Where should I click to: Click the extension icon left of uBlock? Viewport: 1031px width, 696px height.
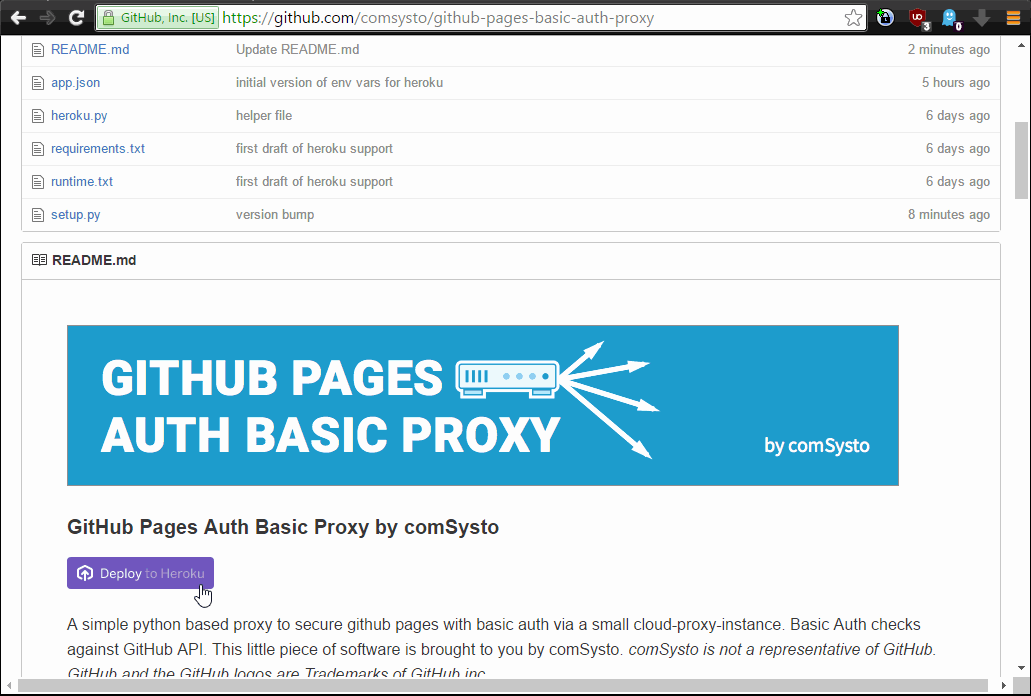tap(886, 18)
